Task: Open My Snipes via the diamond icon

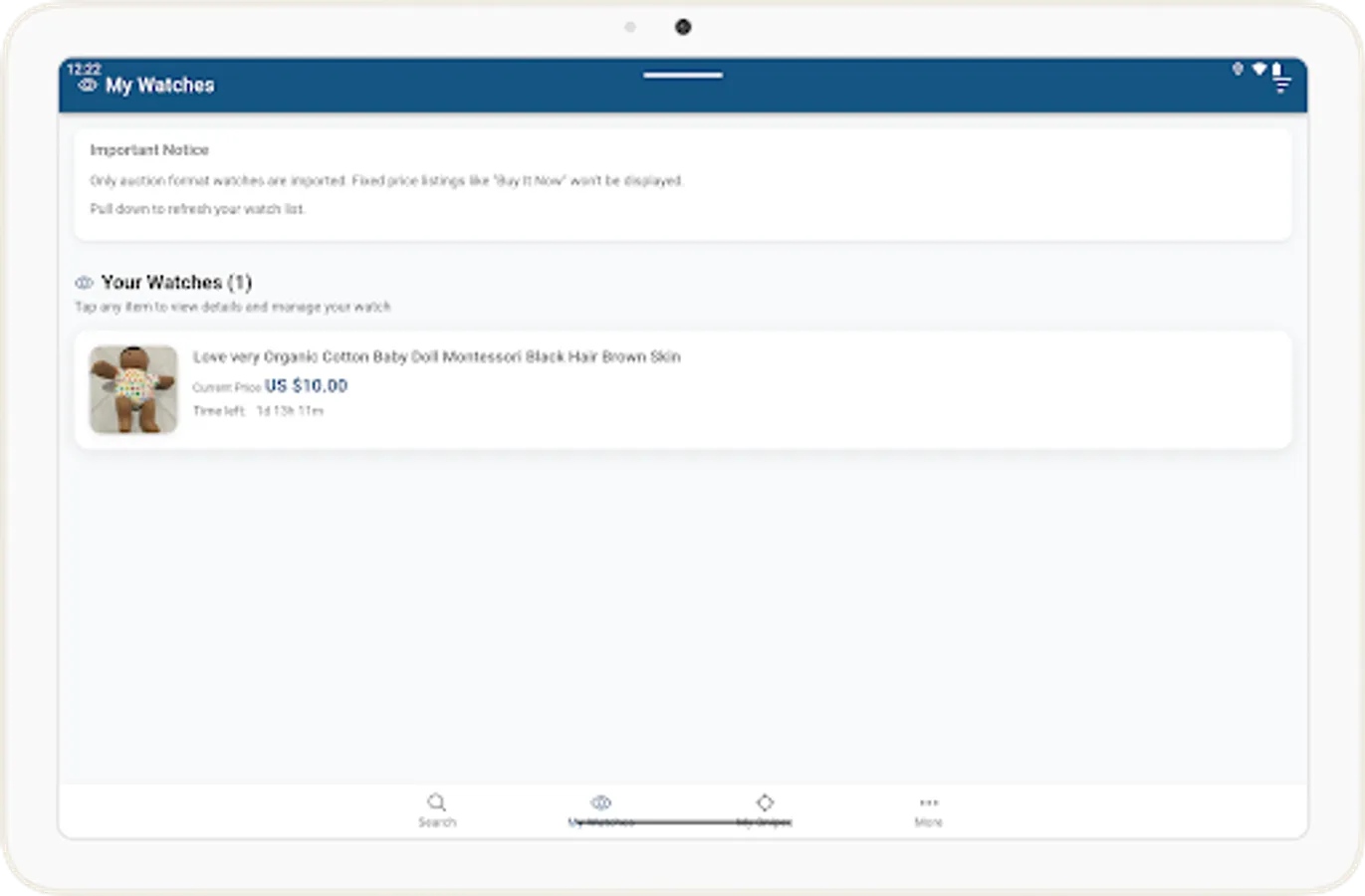Action: click(x=765, y=801)
